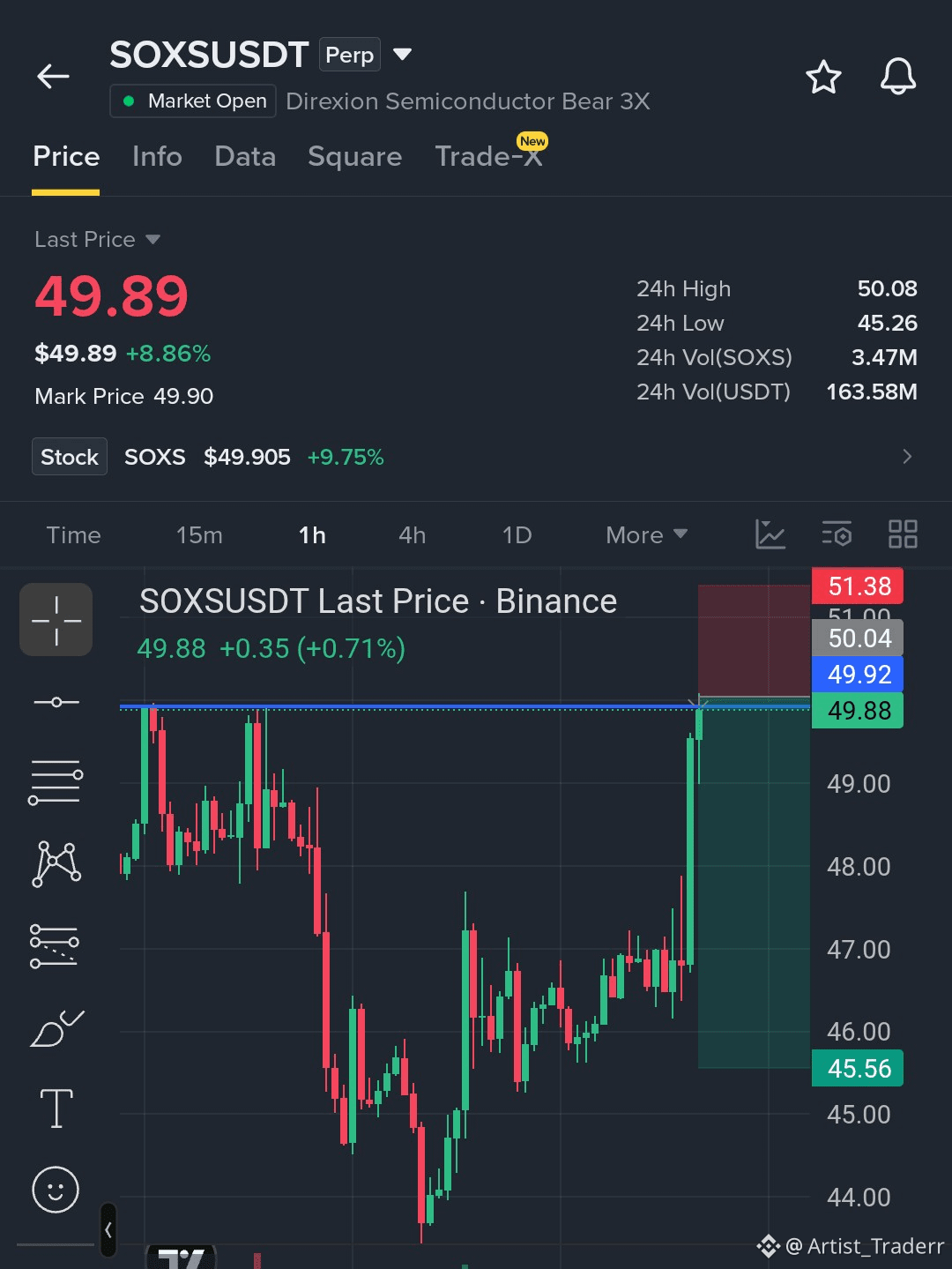Open chart layout grid icon
952x1269 pixels.
coord(903,534)
